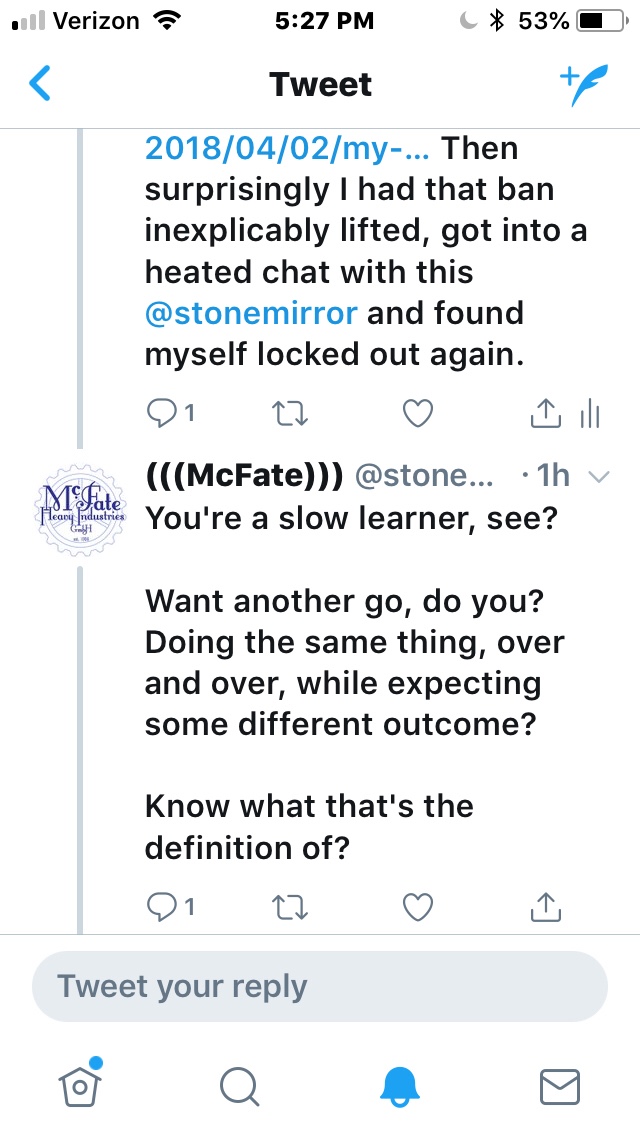Open the truncated 2018/04/02/my-… link
The height and width of the screenshot is (1136, 640).
[289, 148]
